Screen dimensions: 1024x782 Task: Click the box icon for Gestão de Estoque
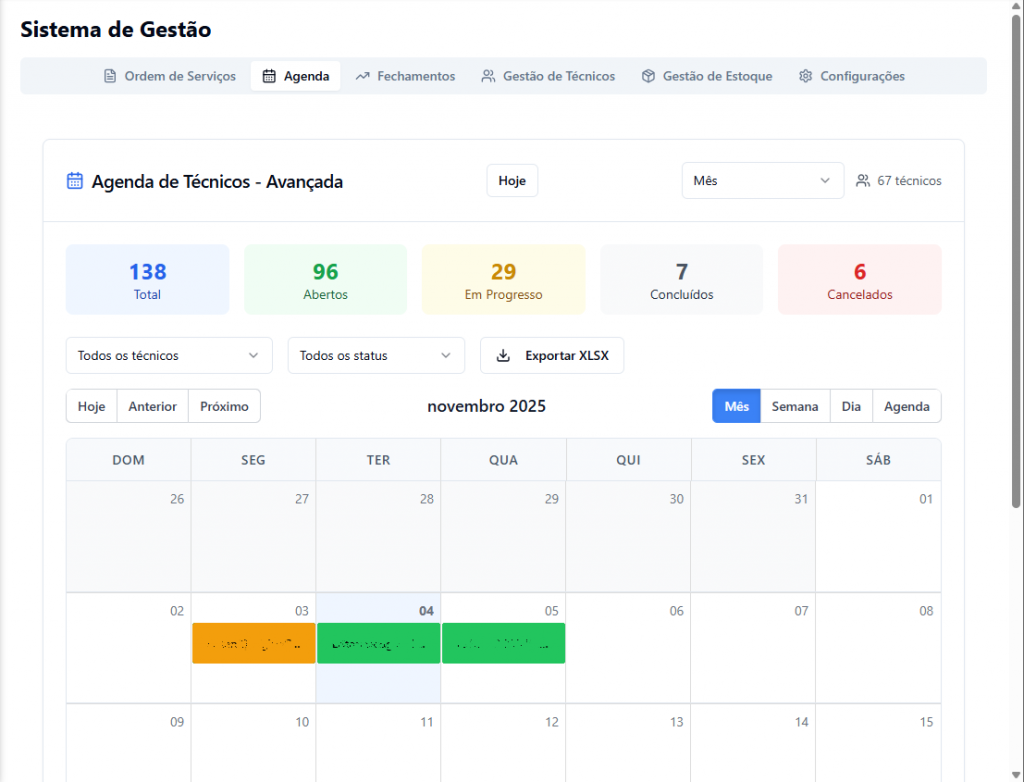point(648,76)
